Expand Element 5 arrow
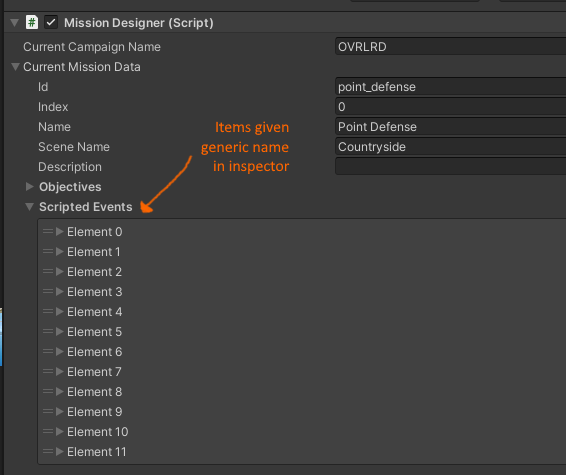566x475 pixels. pos(60,331)
